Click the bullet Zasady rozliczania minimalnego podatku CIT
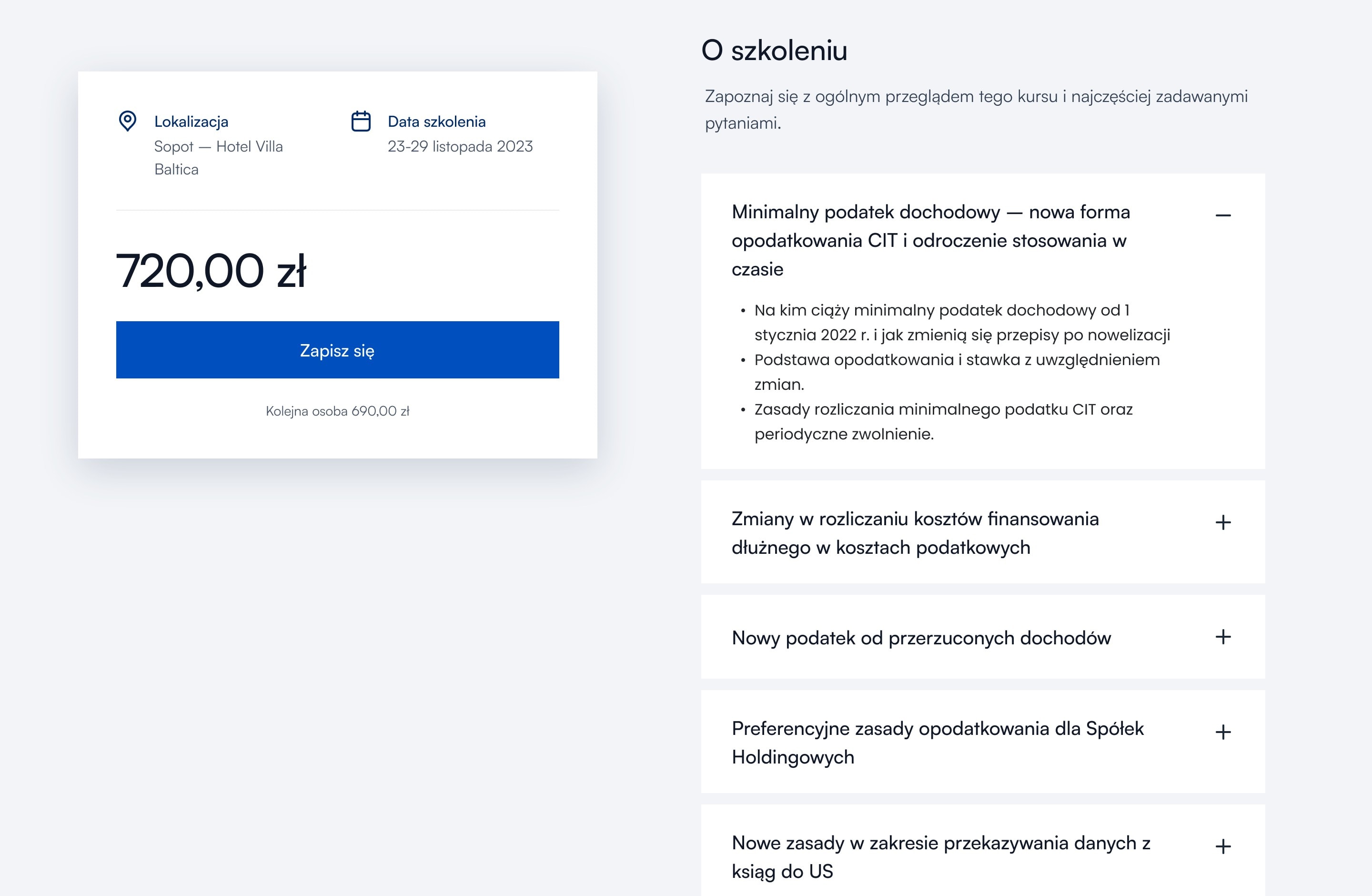Viewport: 1372px width, 896px height. [x=943, y=421]
